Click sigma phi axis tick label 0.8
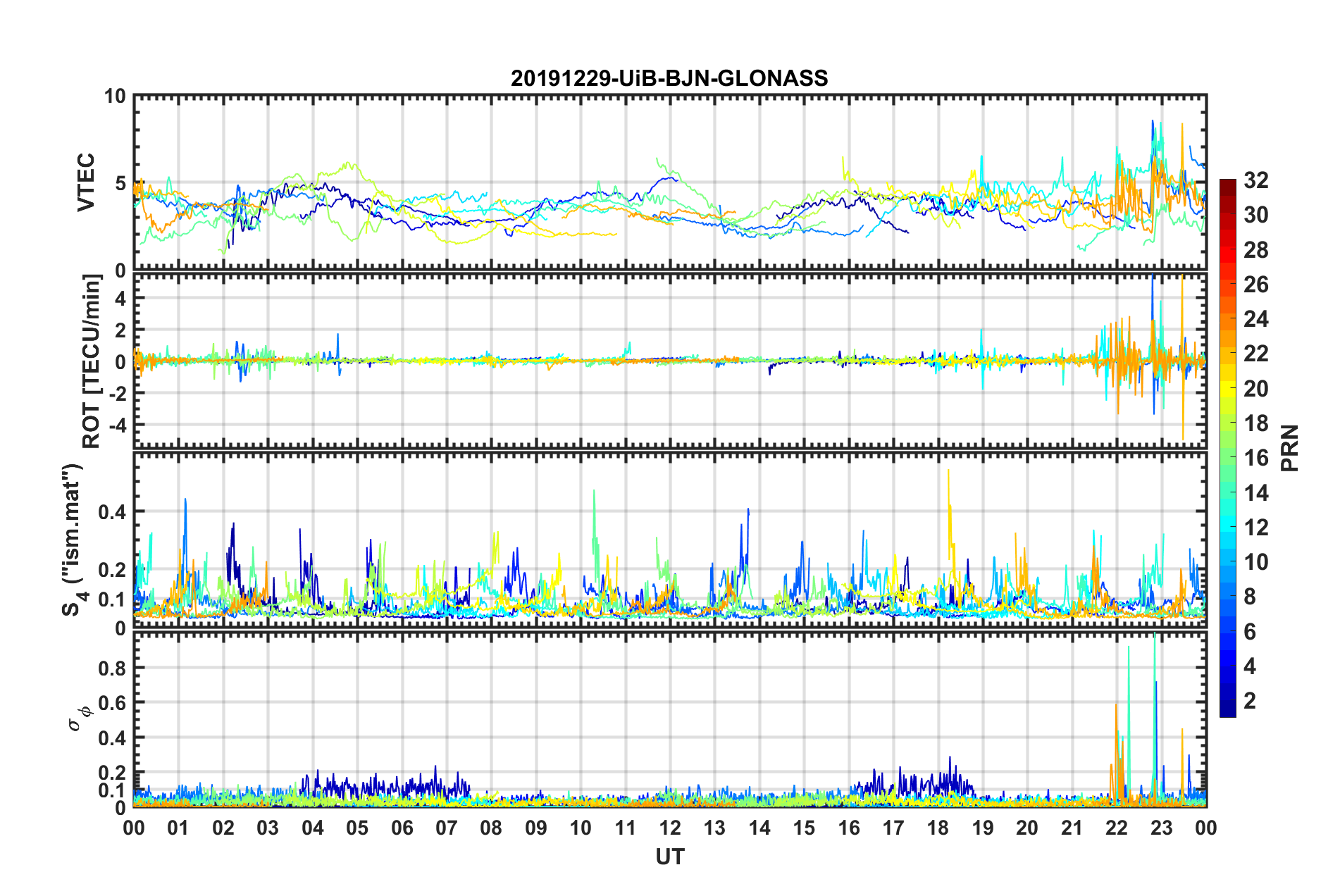Viewport: 1340px width, 896px height. (113, 668)
